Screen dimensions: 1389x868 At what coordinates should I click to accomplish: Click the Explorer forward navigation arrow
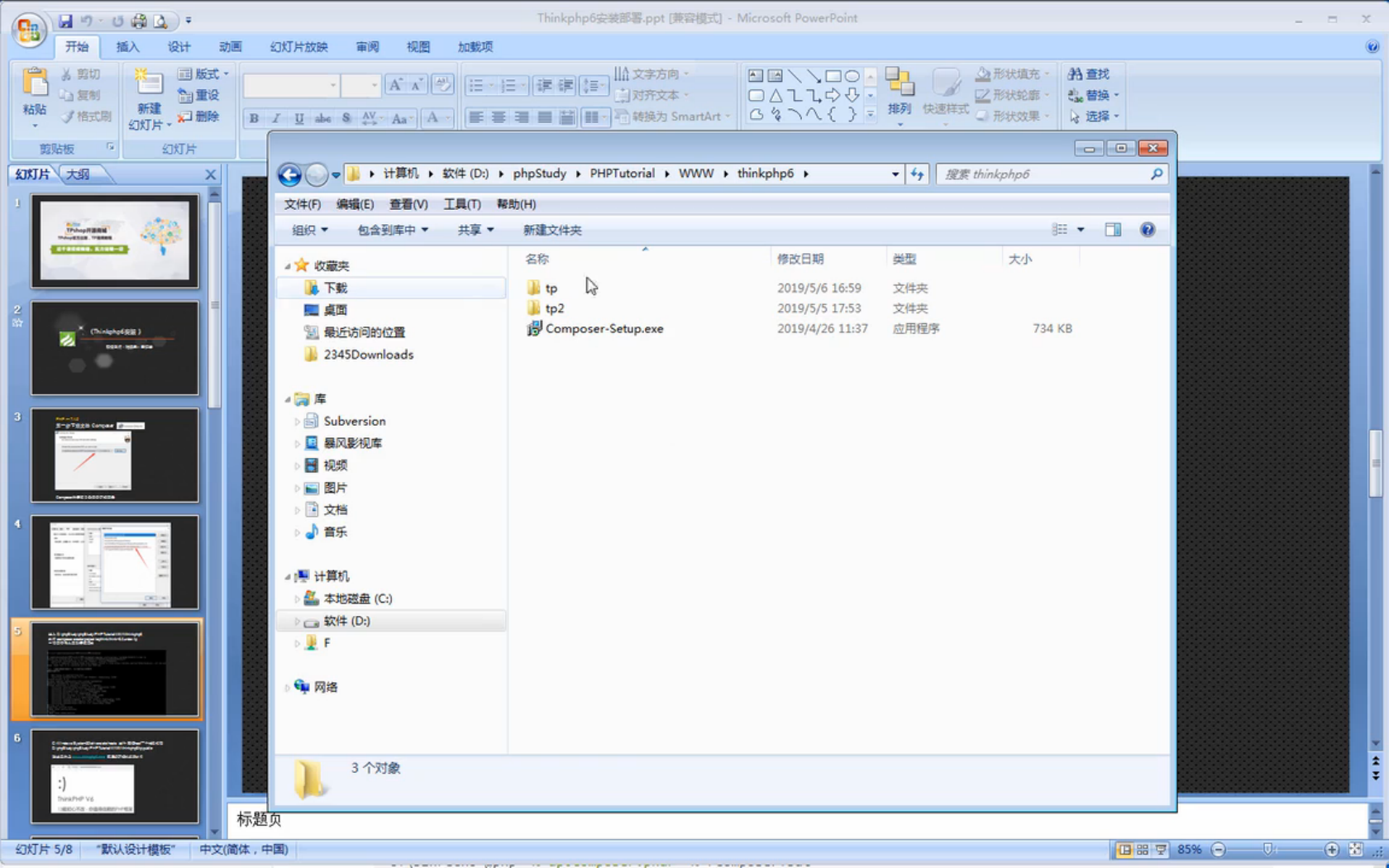(317, 174)
